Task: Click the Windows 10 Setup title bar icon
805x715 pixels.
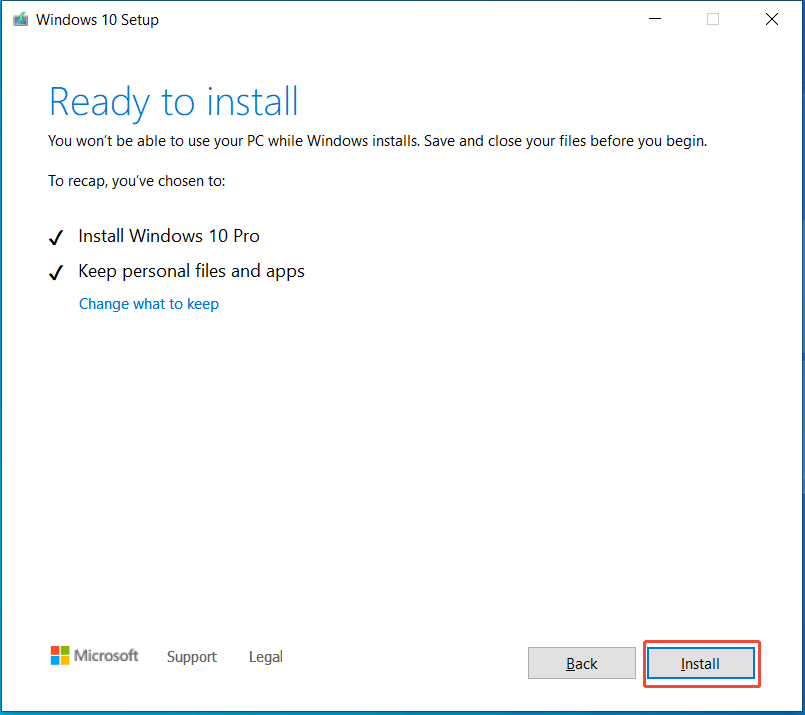Action: 21,18
